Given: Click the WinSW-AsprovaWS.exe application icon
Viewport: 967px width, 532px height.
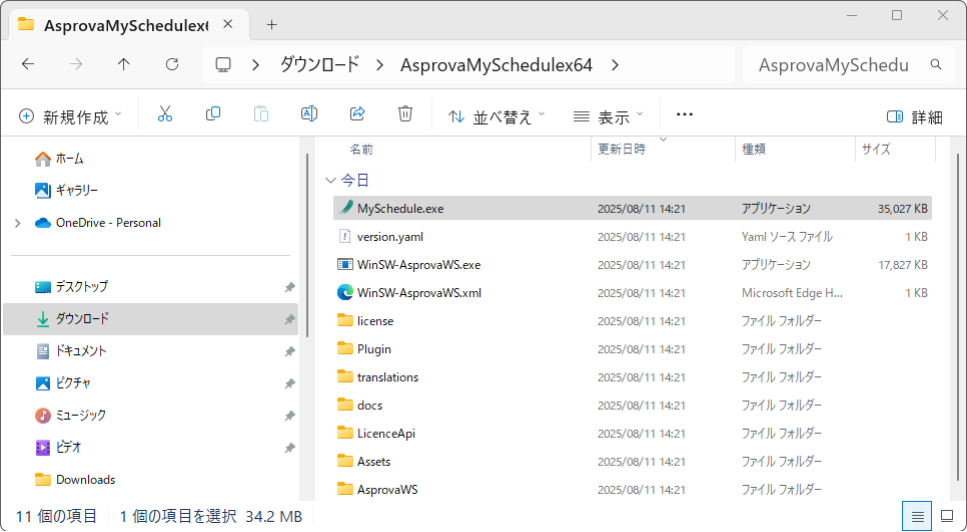Looking at the screenshot, I should 345,264.
